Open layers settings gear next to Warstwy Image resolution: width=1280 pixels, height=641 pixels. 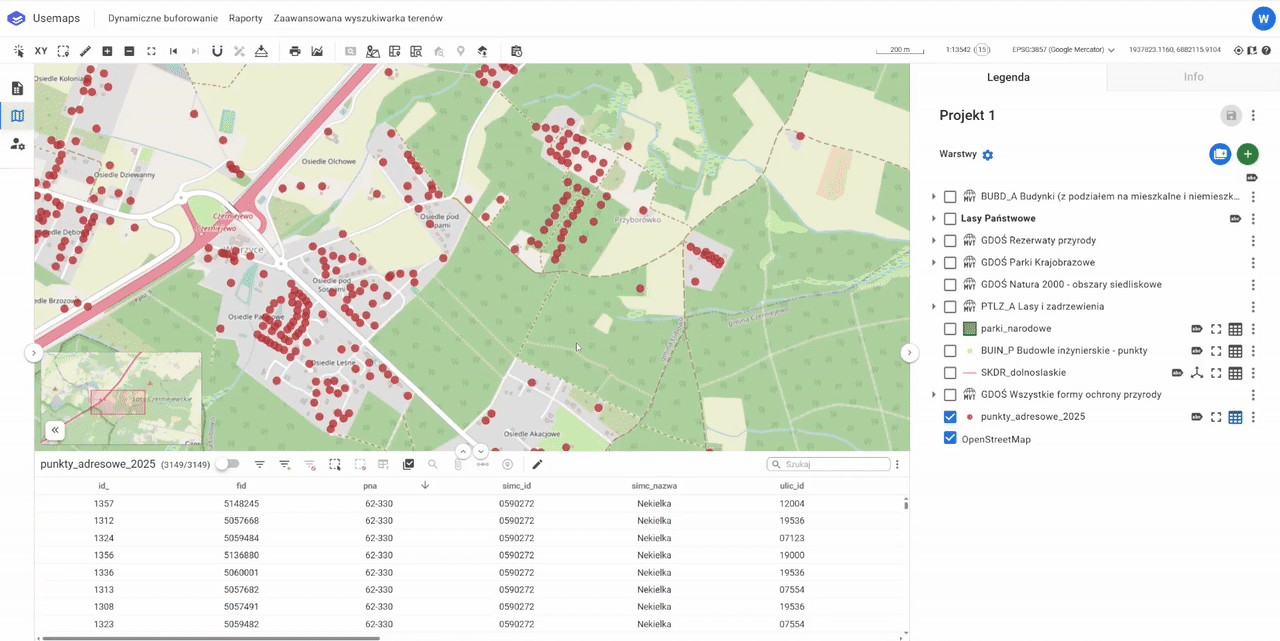(x=988, y=155)
